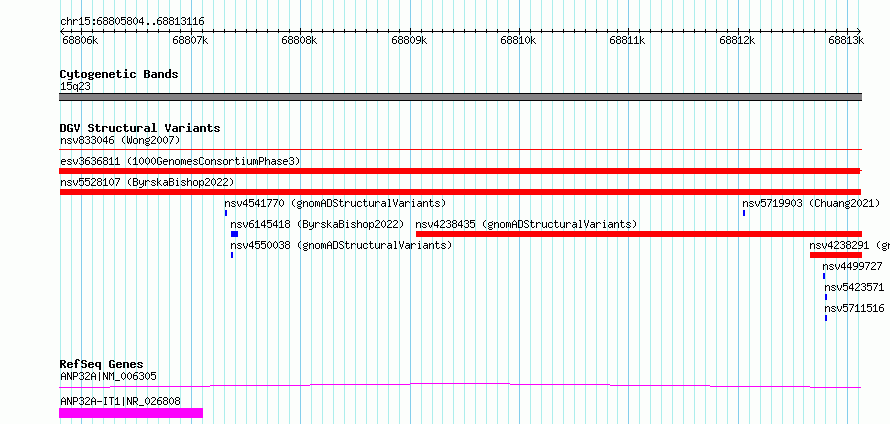The image size is (890, 424).
Task: Select the Cytogenetic Bands track title
Action: coord(119,74)
